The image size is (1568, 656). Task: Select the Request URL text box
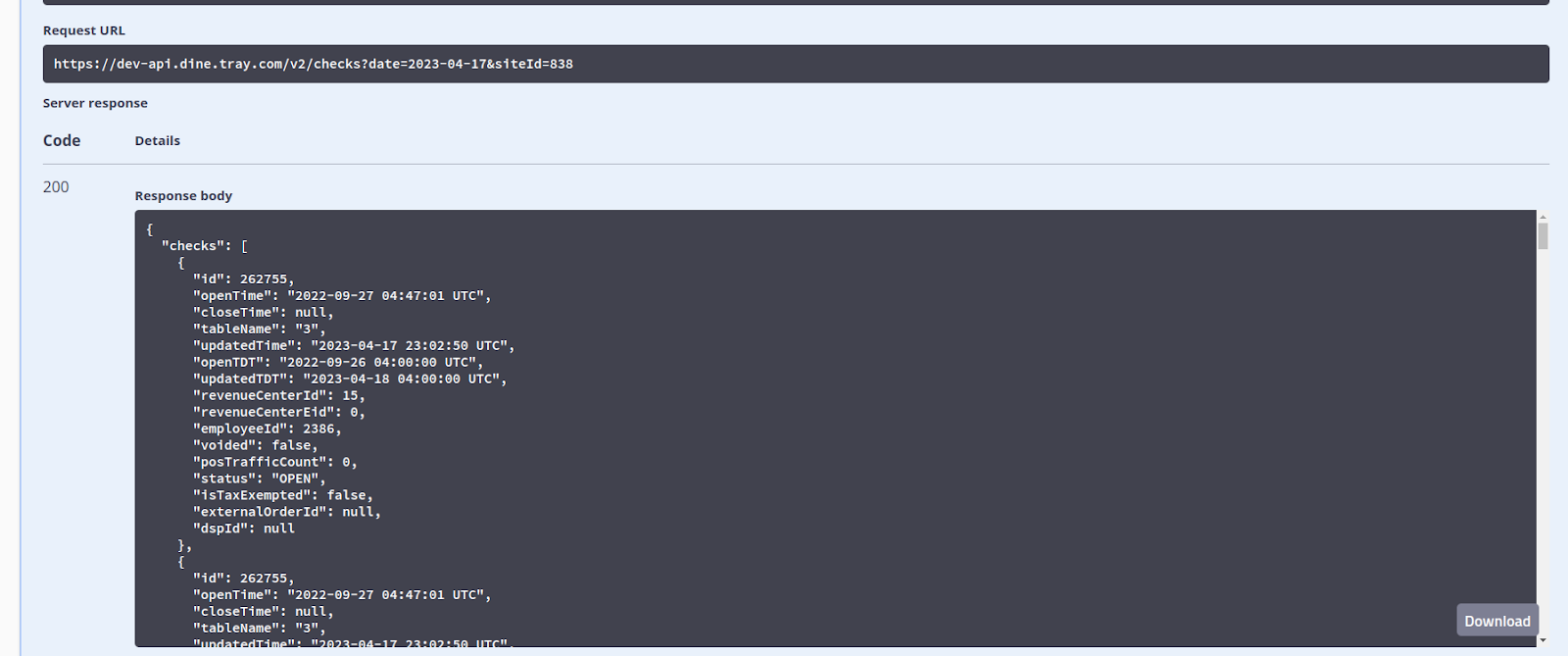pos(796,64)
